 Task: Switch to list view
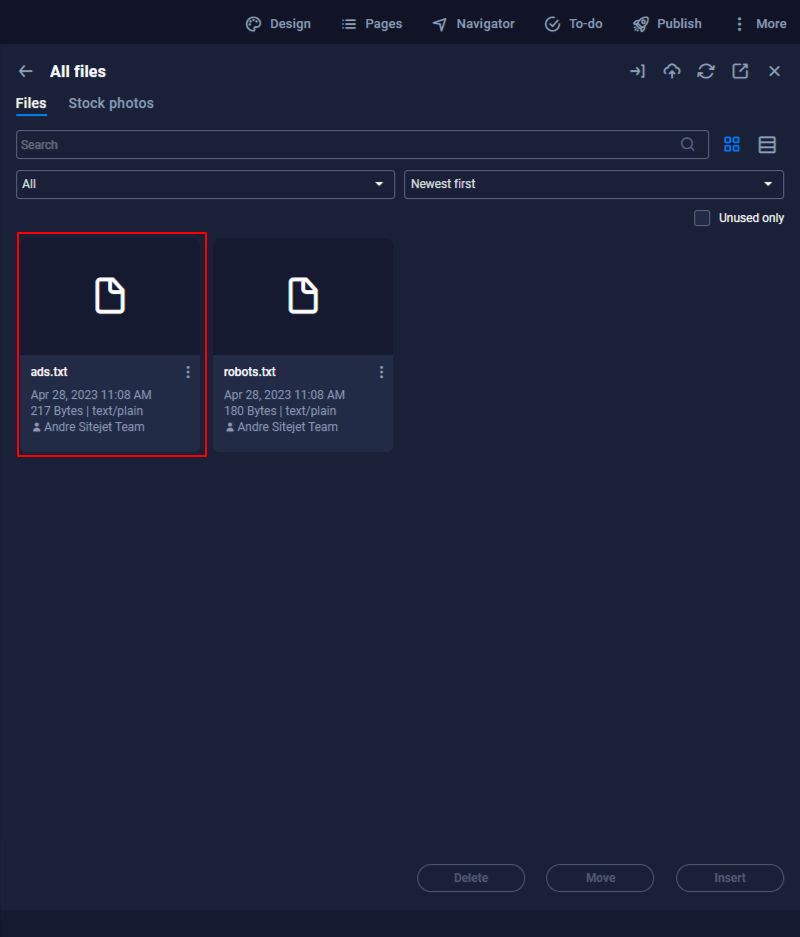pos(767,145)
